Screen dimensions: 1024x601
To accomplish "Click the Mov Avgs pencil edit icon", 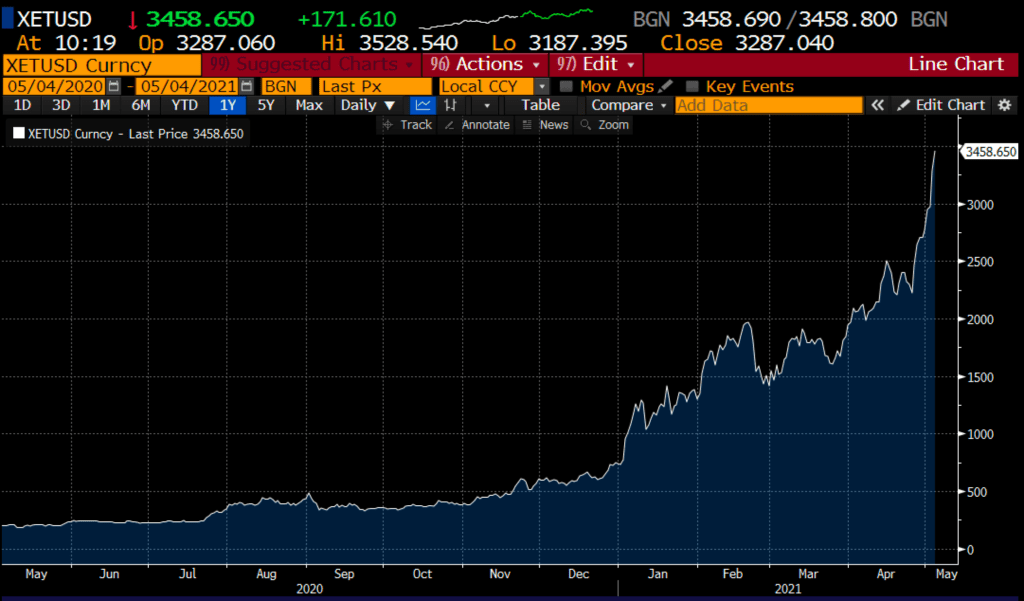I will pyautogui.click(x=666, y=87).
